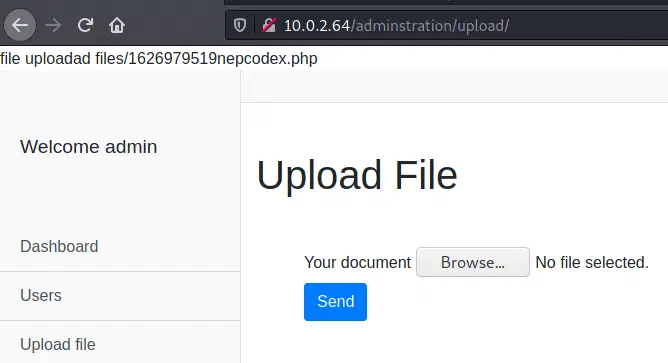The height and width of the screenshot is (363, 668).
Task: View insecure connection padlock info
Action: 269,26
